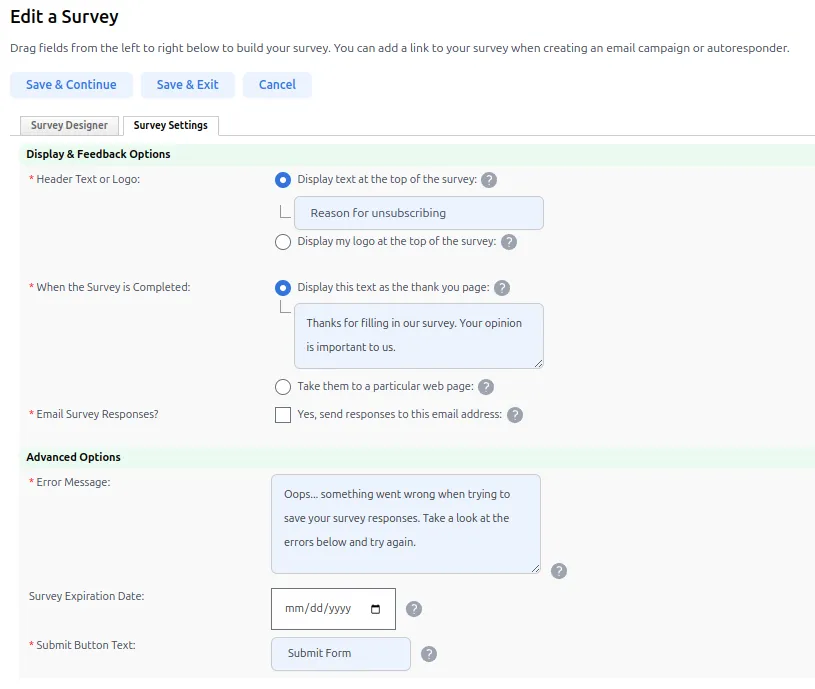Open help for thank you page text
Image resolution: width=815 pixels, height=689 pixels.
(502, 288)
